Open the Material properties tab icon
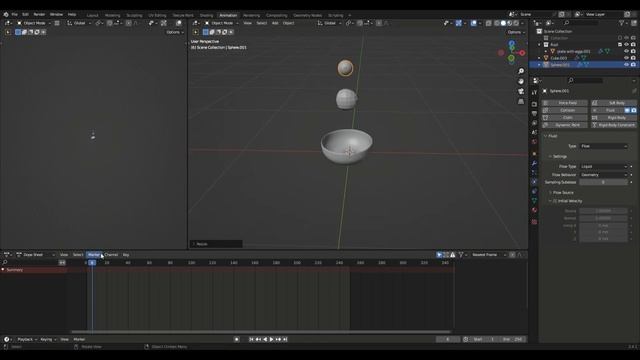This screenshot has height=360, width=640. point(534,210)
